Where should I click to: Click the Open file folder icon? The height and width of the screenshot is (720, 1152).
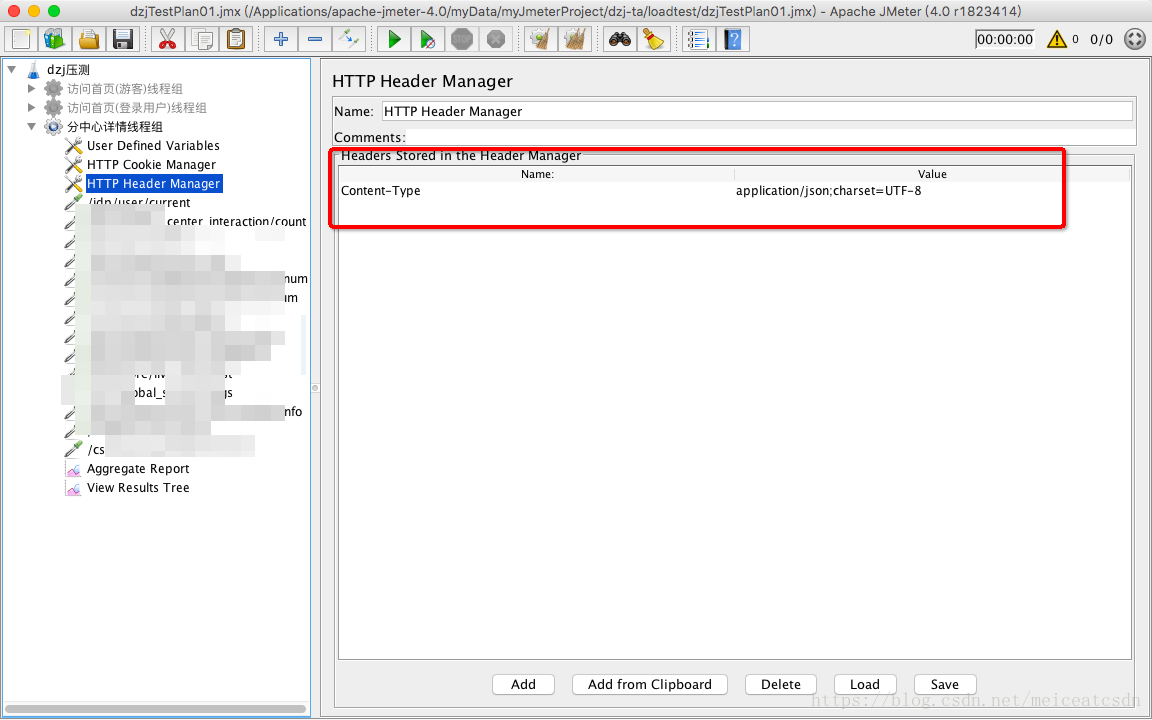[89, 39]
